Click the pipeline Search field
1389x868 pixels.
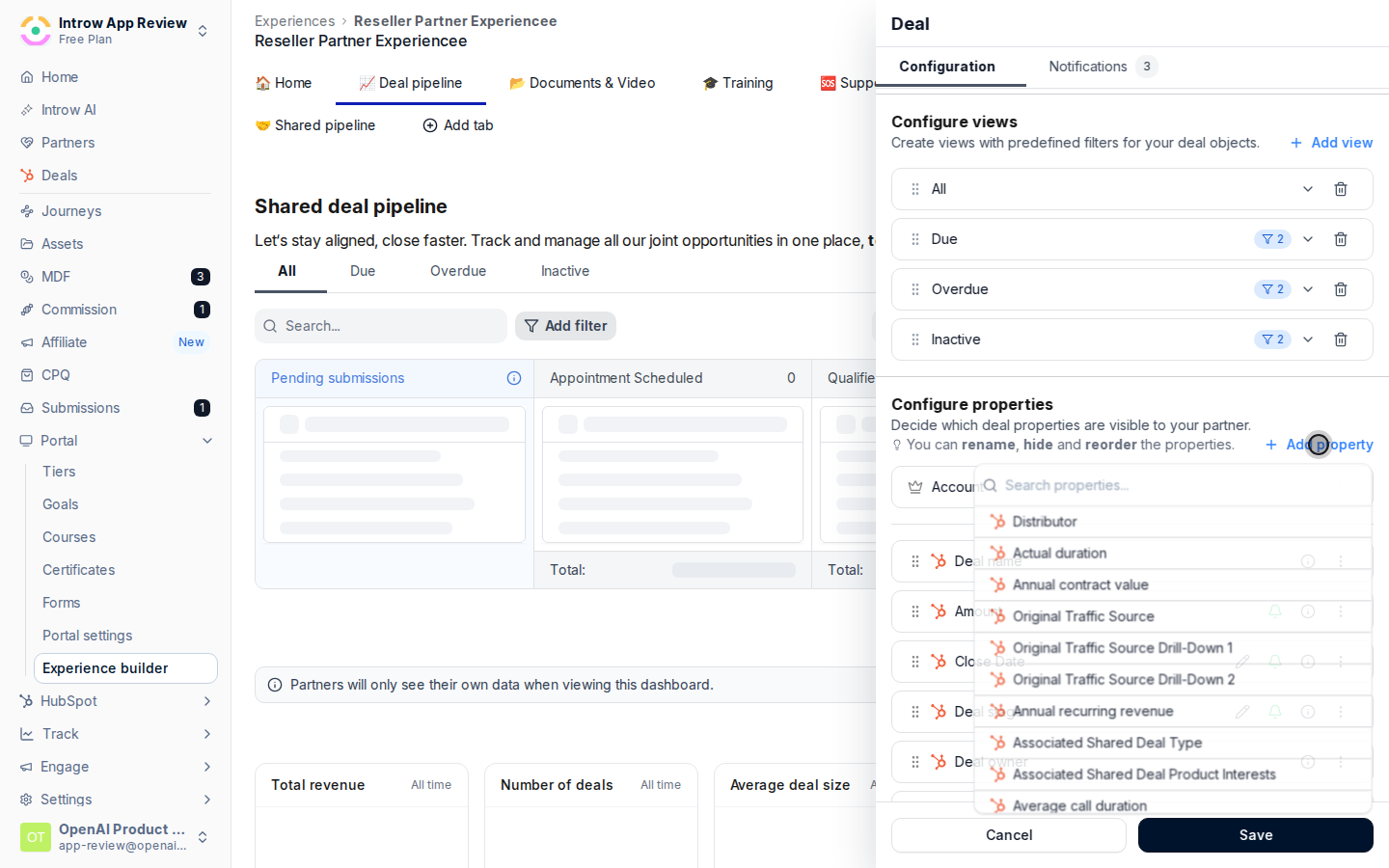381,326
